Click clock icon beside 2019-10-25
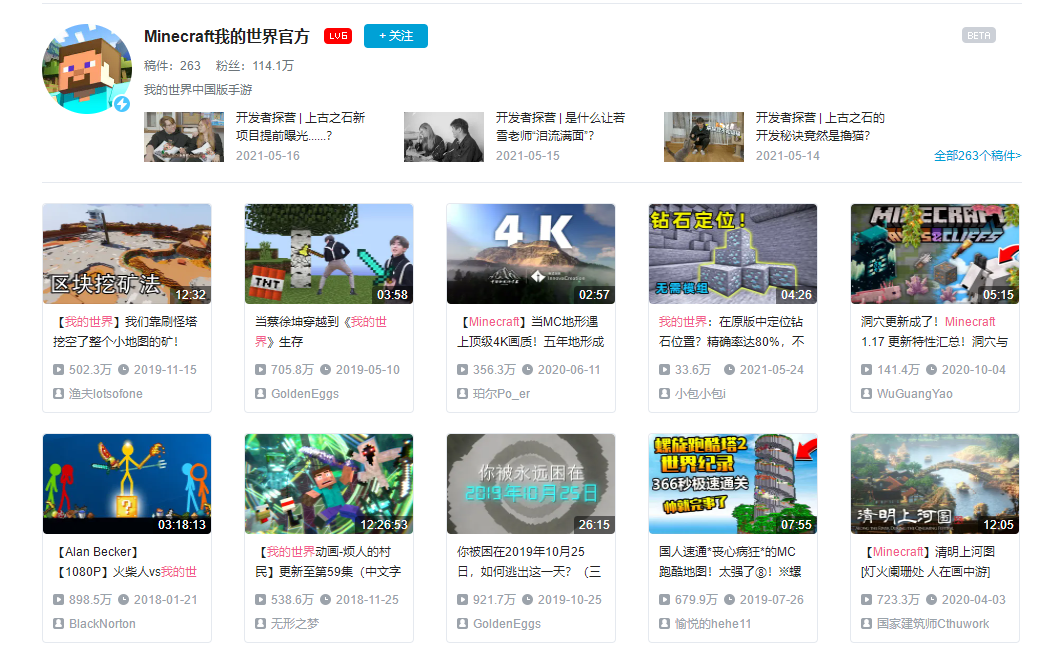Image resolution: width=1049 pixels, height=662 pixels. [528, 599]
